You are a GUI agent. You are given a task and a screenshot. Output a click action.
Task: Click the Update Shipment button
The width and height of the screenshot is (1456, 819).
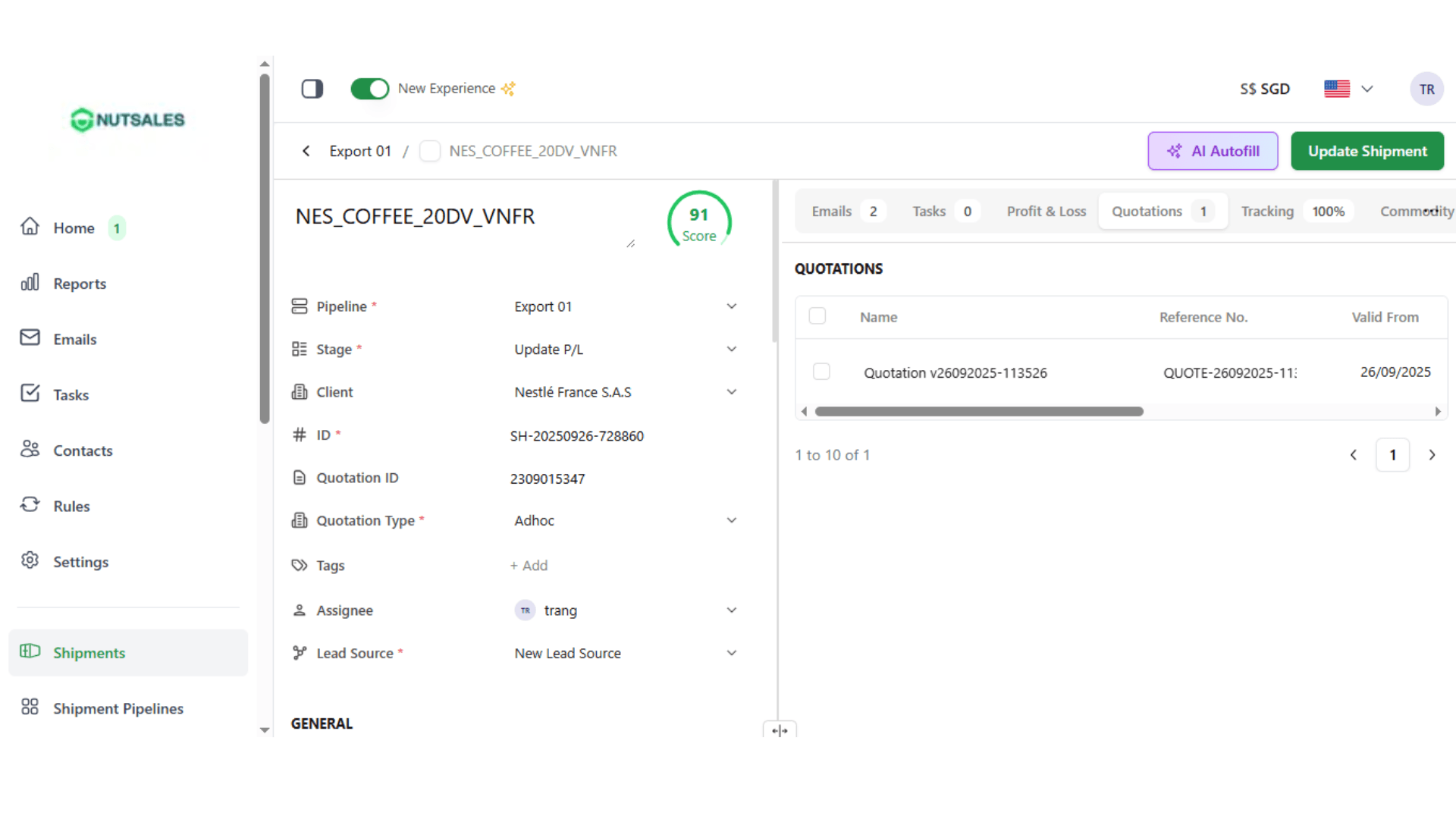[x=1367, y=151]
